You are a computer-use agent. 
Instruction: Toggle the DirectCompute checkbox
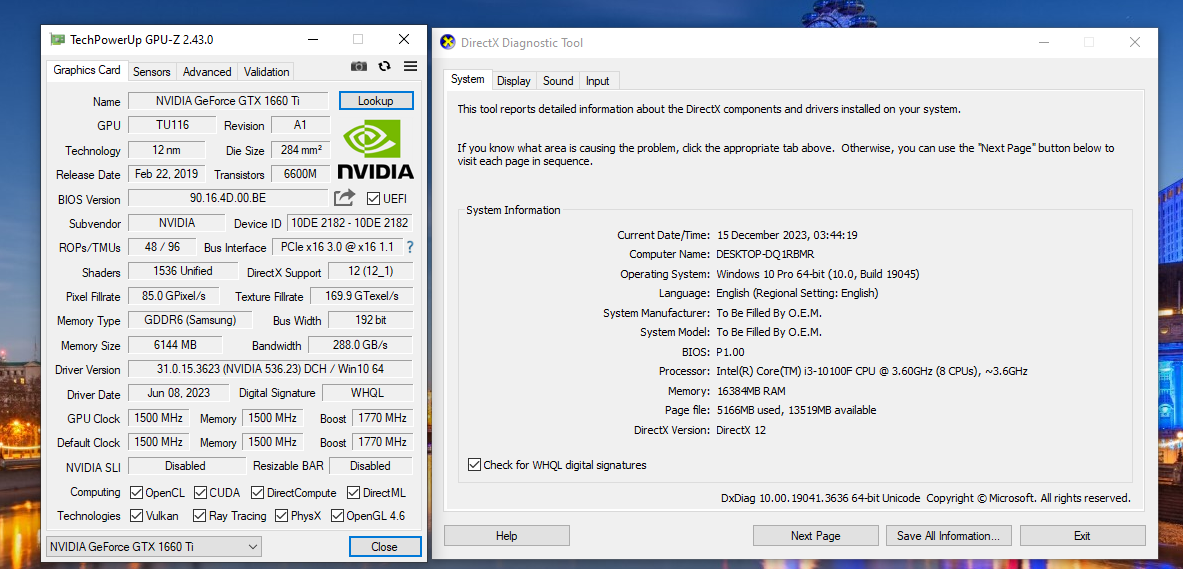point(258,493)
